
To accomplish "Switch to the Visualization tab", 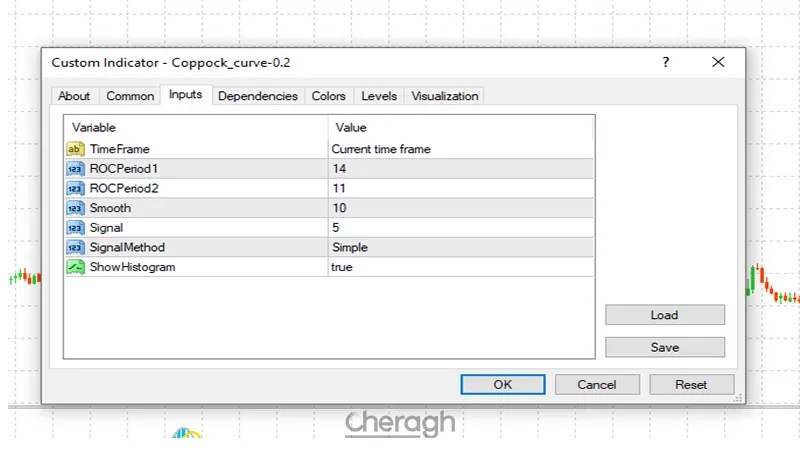I will 445,96.
